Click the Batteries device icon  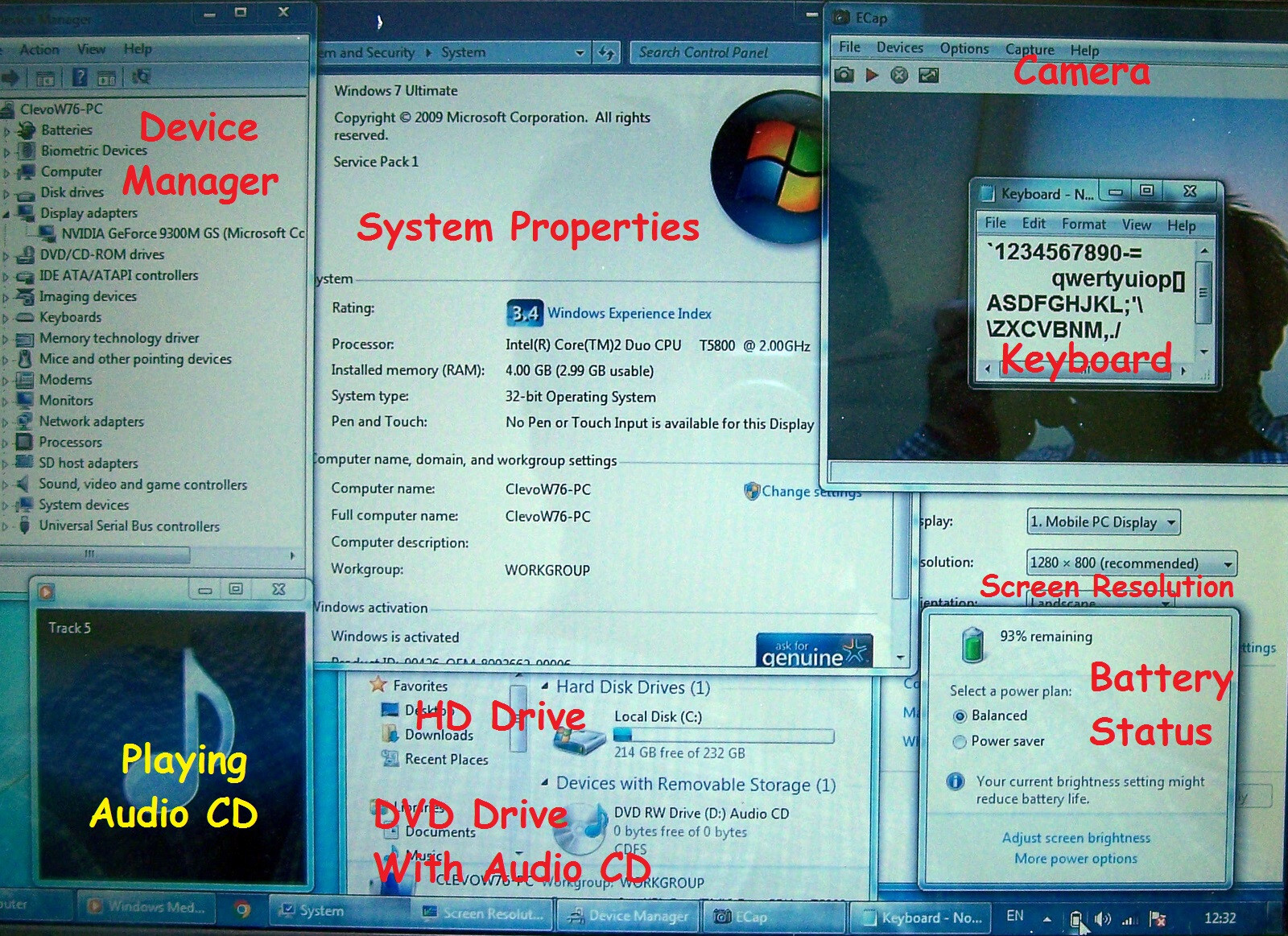[x=27, y=130]
